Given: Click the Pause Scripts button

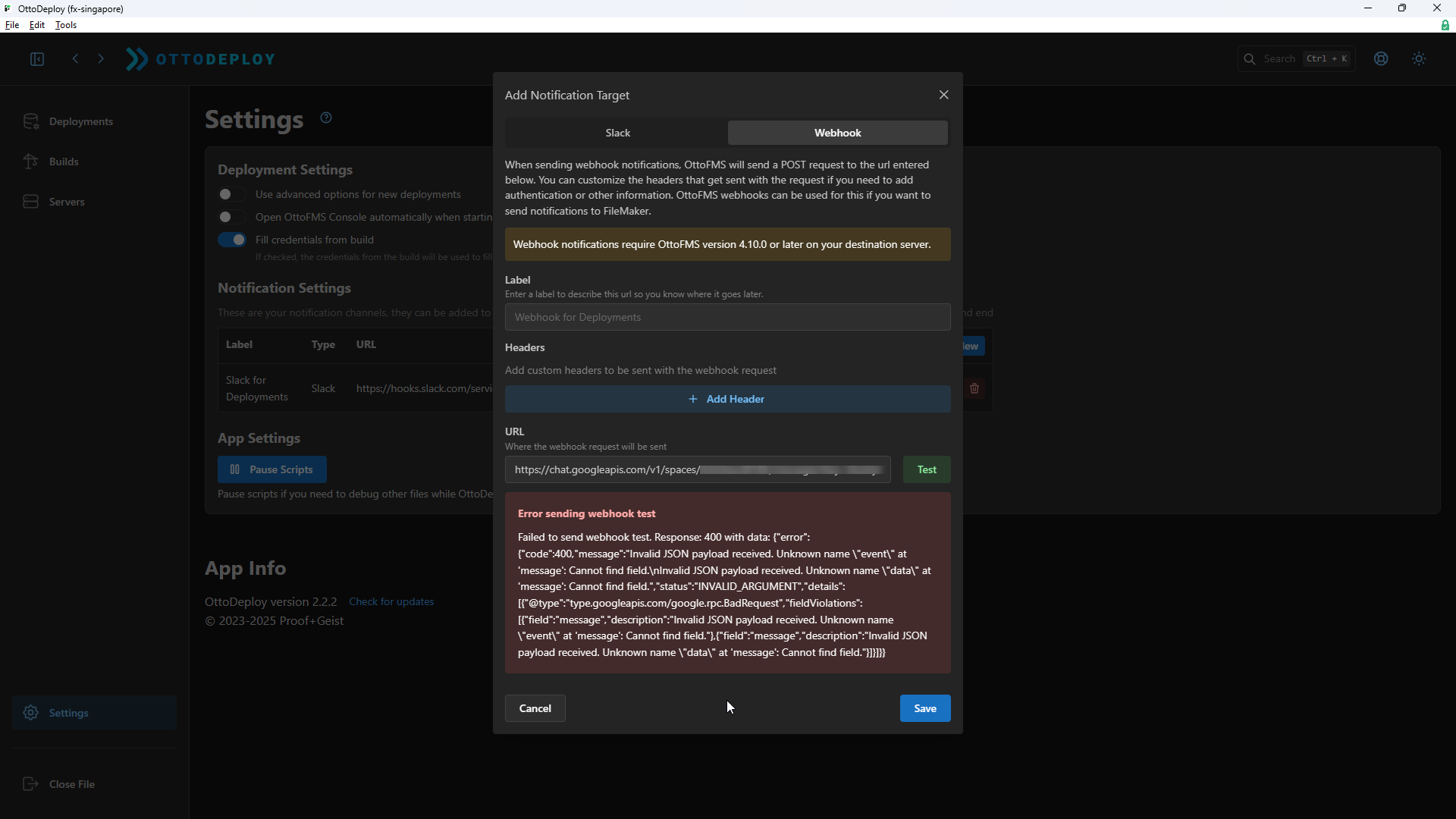Looking at the screenshot, I should tap(272, 469).
